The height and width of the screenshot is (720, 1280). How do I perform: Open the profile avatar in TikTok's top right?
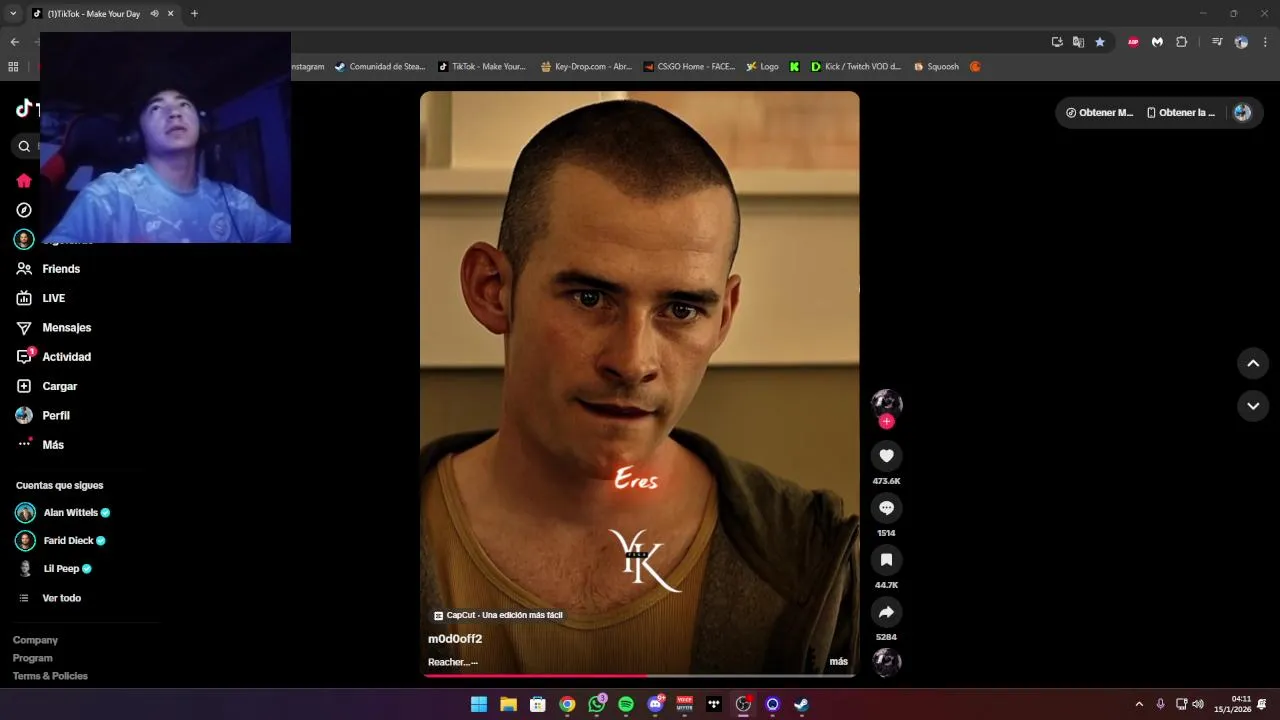pyautogui.click(x=1242, y=113)
